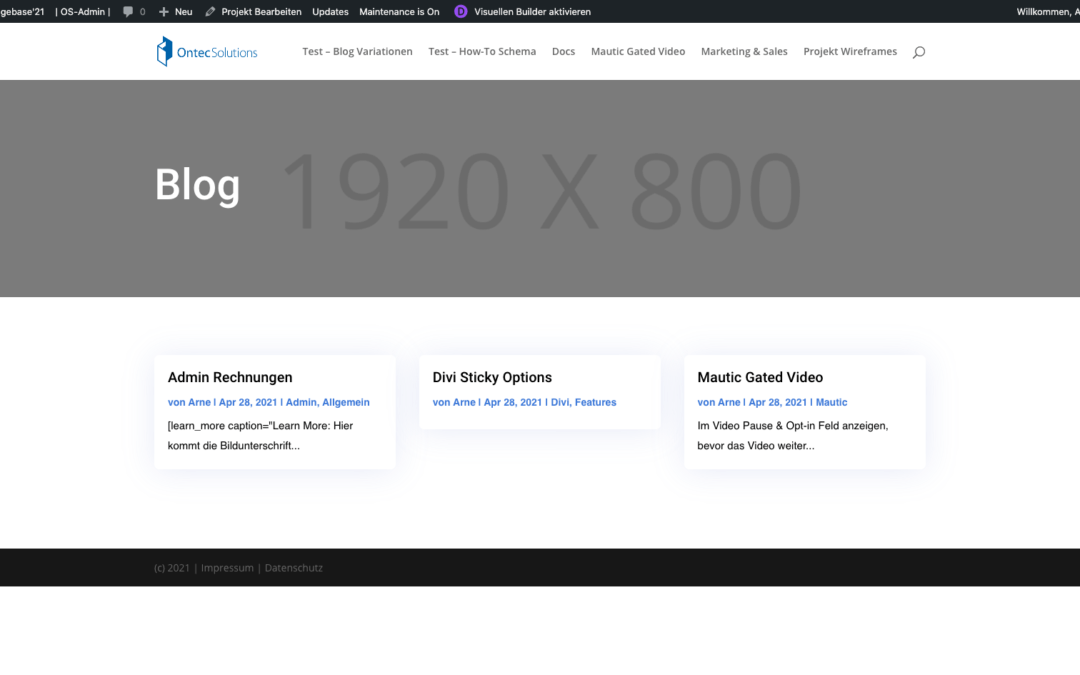Click the pencil Projekt Bearbeiten item

(253, 12)
